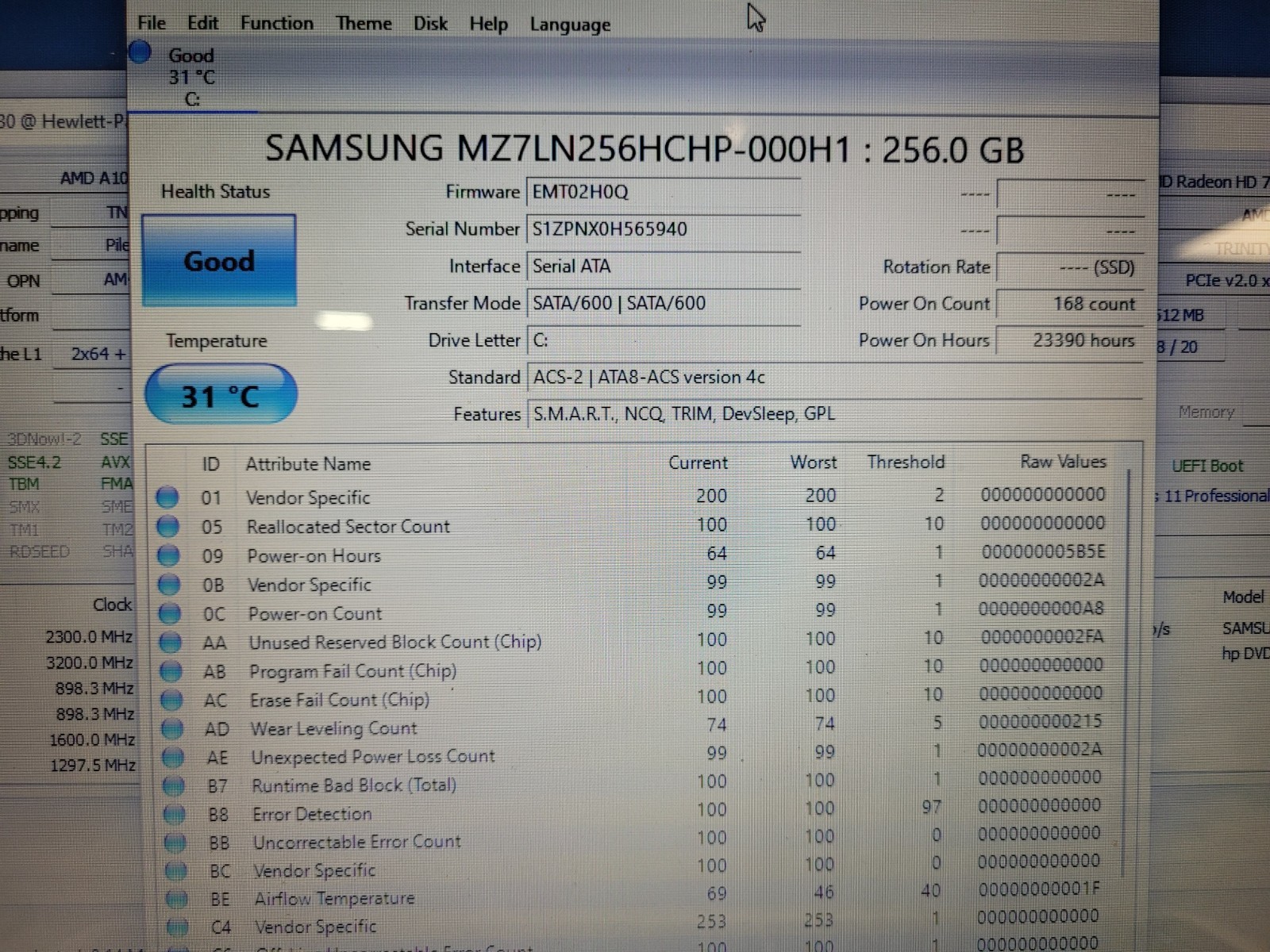The width and height of the screenshot is (1270, 952).
Task: Click the Attribute Name column header
Action: tap(308, 464)
